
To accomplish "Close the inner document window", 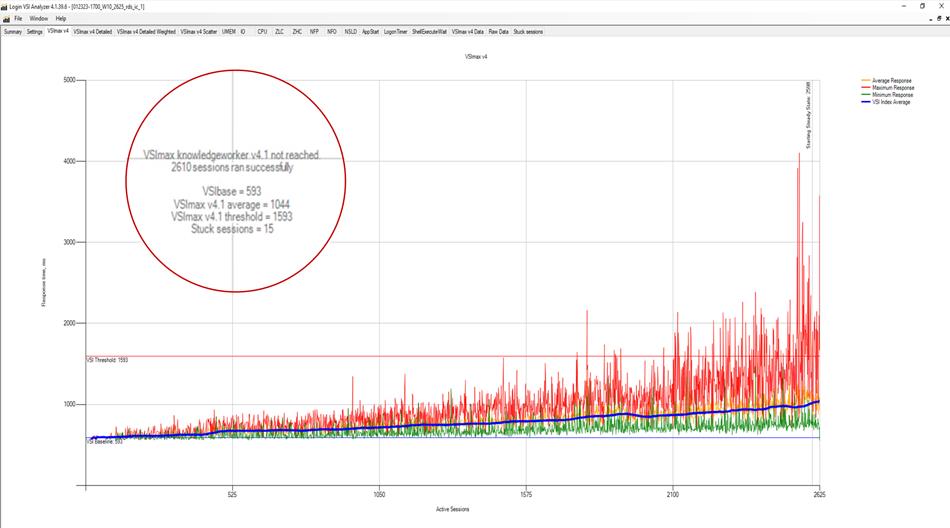I will tap(947, 19).
